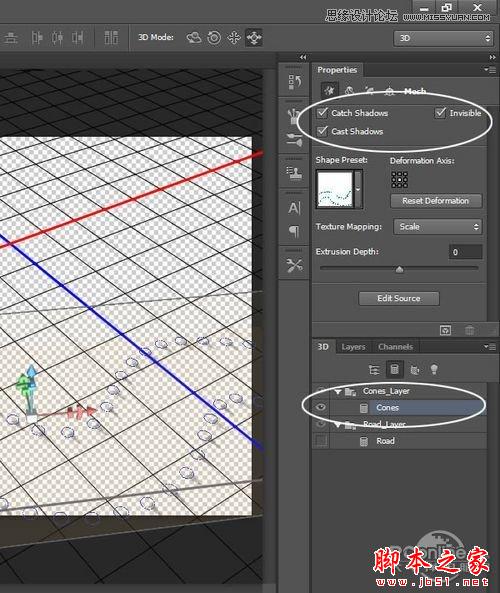The width and height of the screenshot is (500, 593).
Task: Click Distribute horizontal centers icon in options bar
Action: click(57, 38)
